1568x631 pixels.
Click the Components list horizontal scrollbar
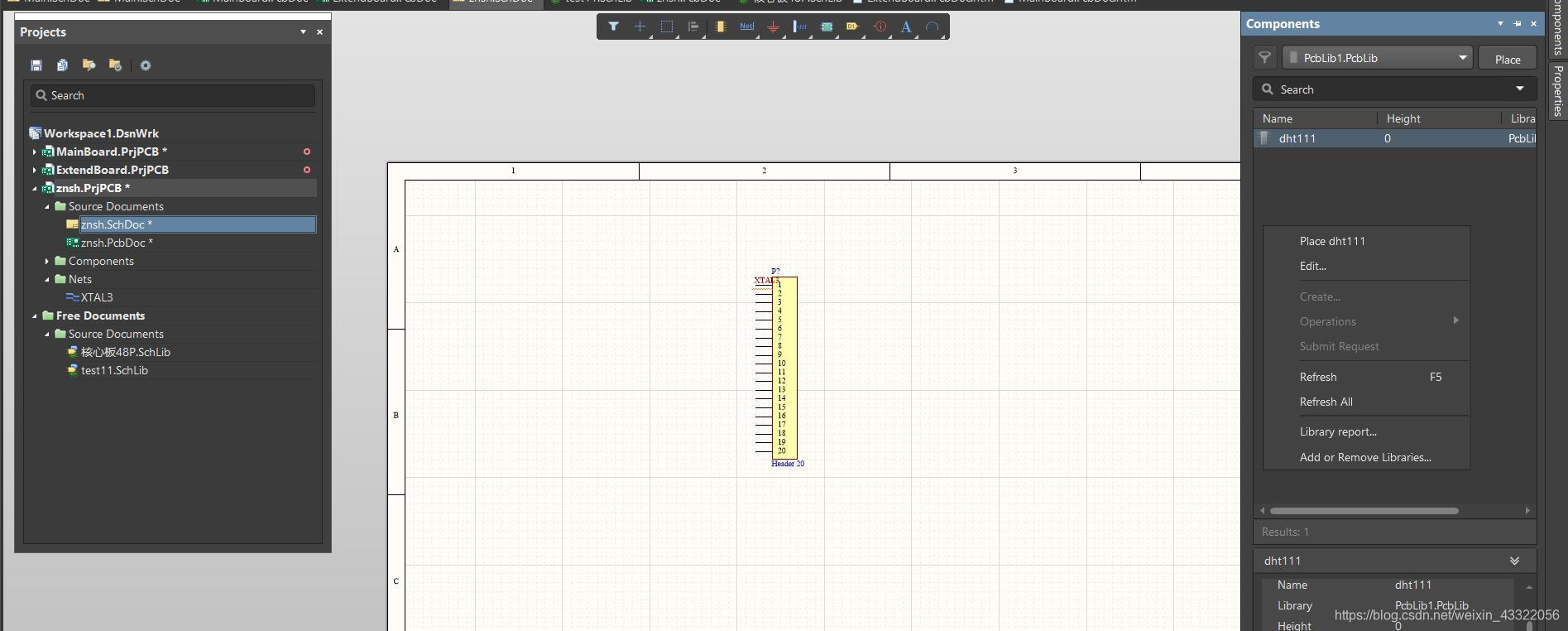[1364, 511]
